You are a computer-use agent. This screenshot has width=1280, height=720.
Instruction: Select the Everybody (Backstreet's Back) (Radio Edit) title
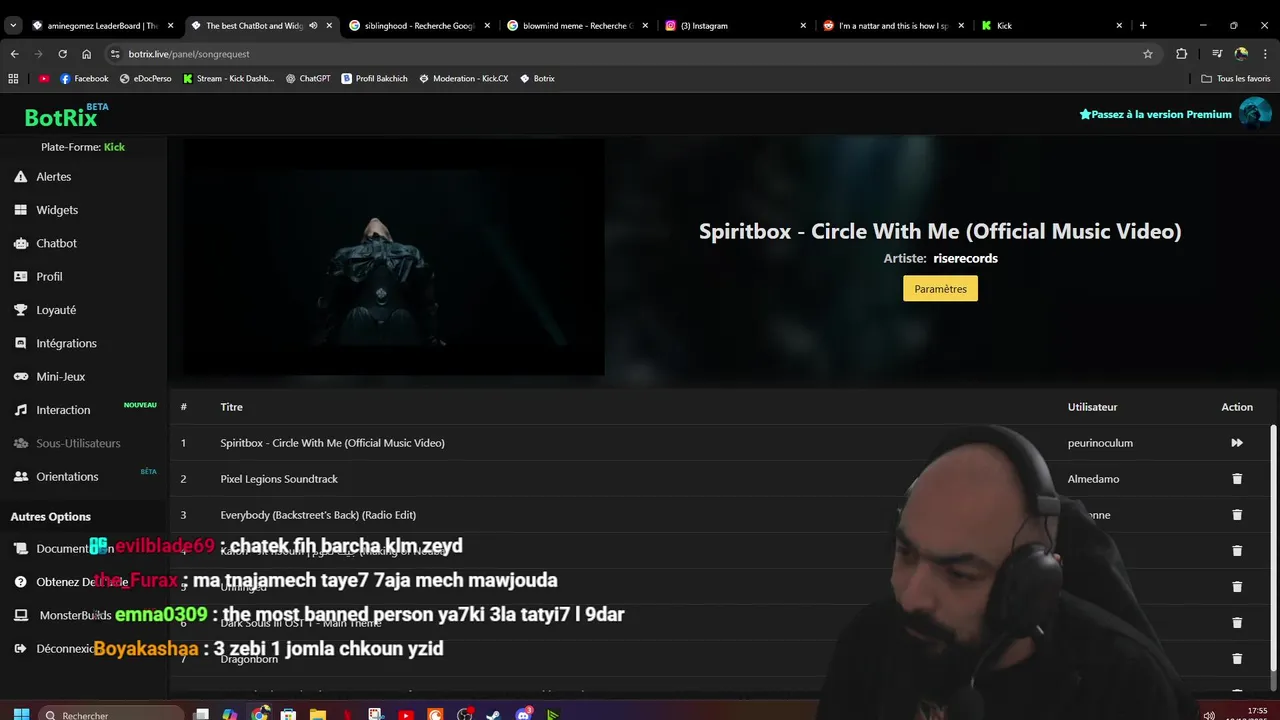tap(318, 515)
